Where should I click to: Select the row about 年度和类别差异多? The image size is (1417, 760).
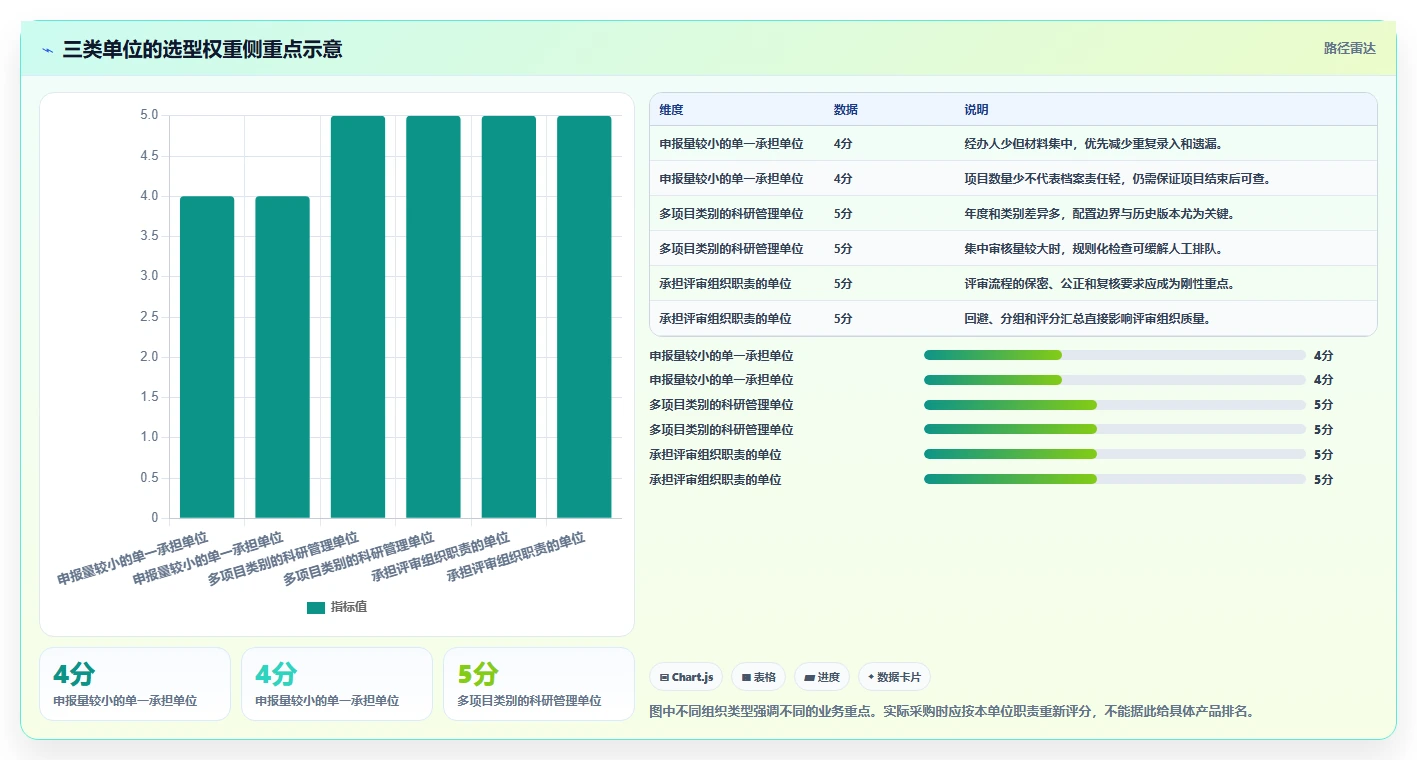[1013, 214]
